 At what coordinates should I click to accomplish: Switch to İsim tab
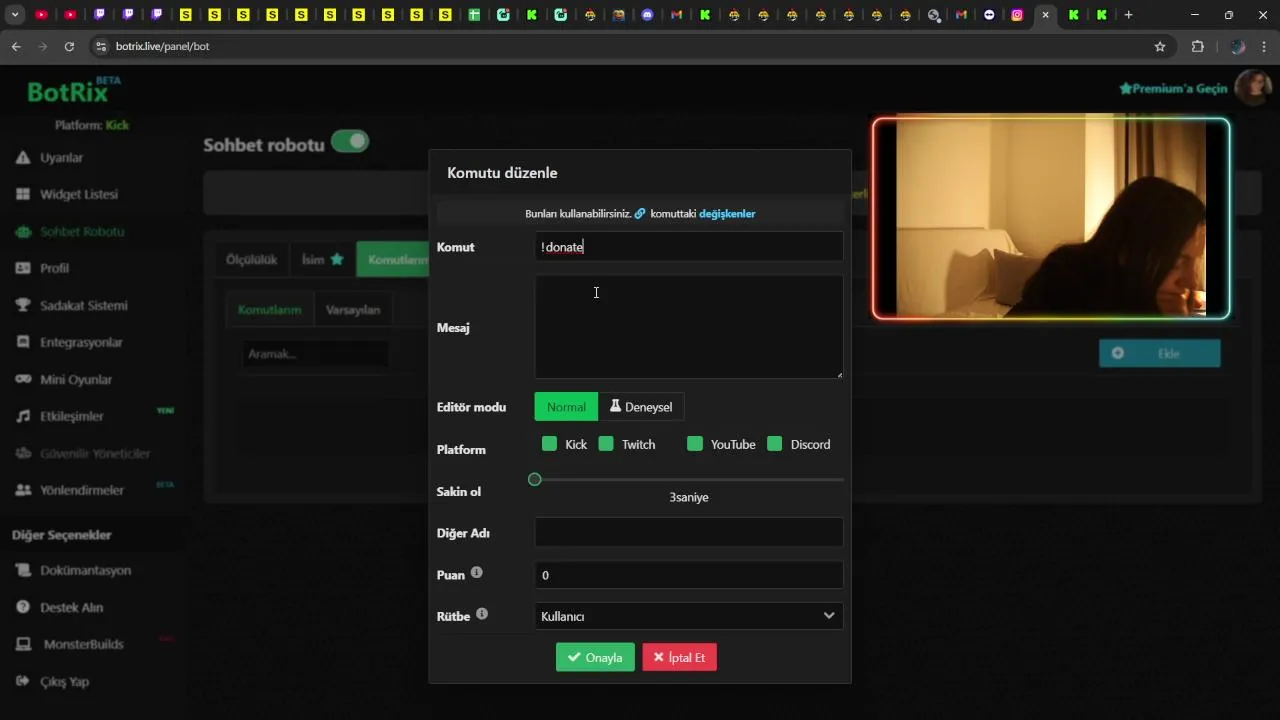pos(322,259)
